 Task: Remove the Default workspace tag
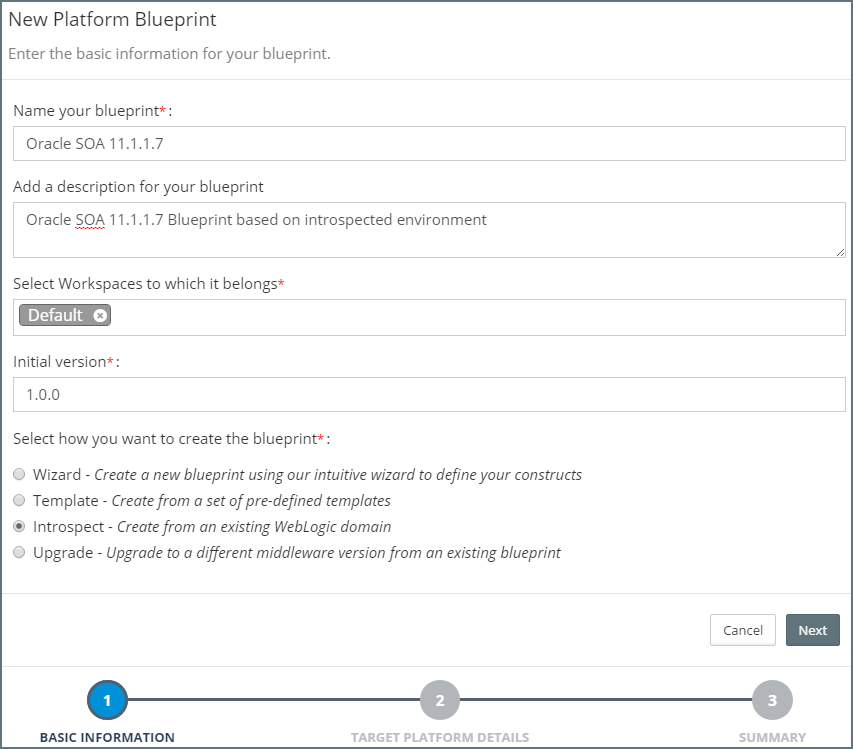[100, 316]
